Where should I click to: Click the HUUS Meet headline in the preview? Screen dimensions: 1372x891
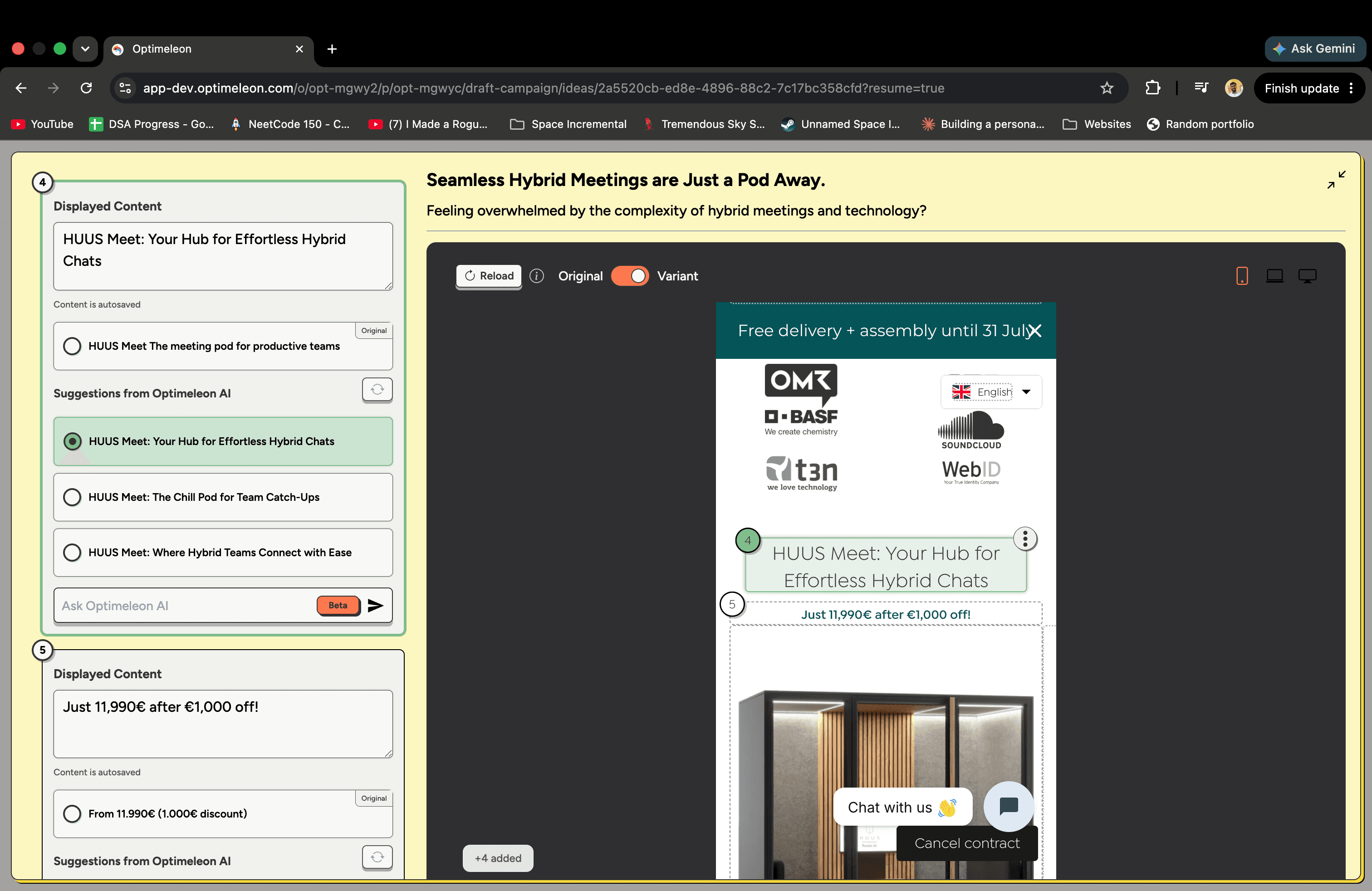point(886,566)
